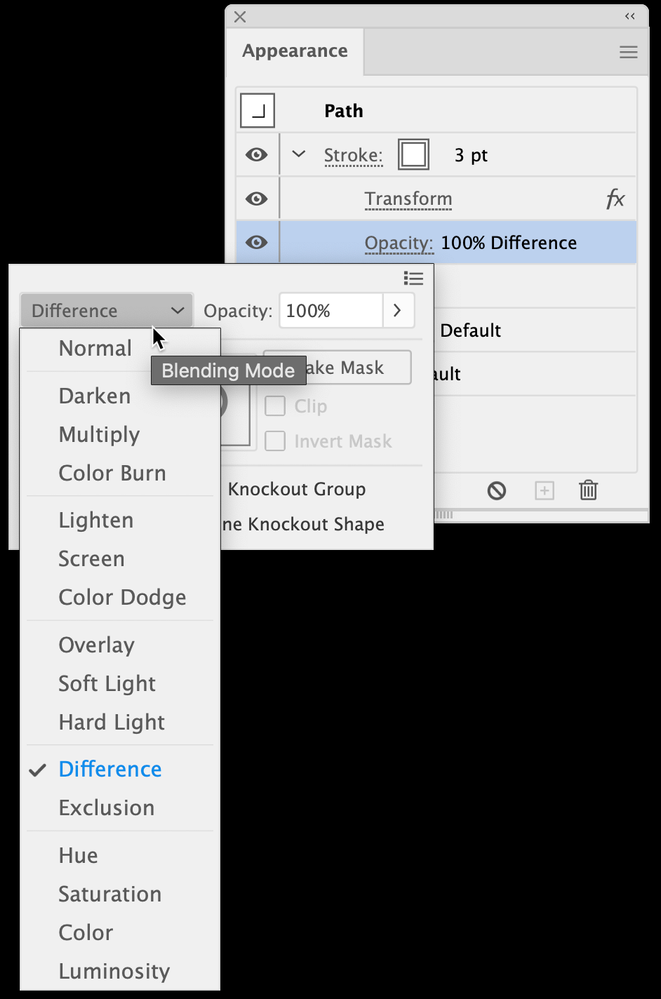Choose the Luminosity blending mode

point(114,971)
